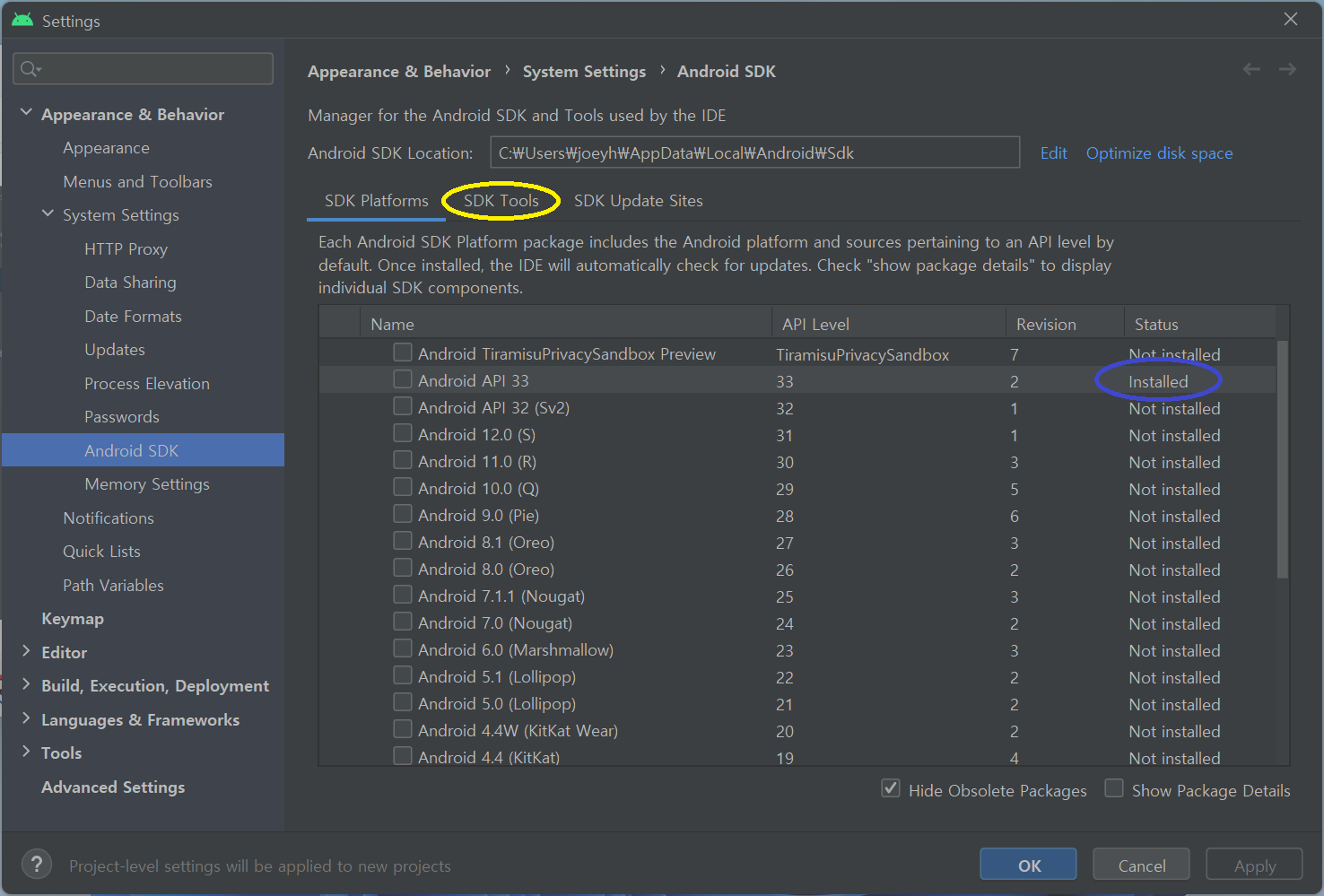Click the SDK platforms list vertical scrollbar
Image resolution: width=1324 pixels, height=896 pixels.
[x=1283, y=459]
